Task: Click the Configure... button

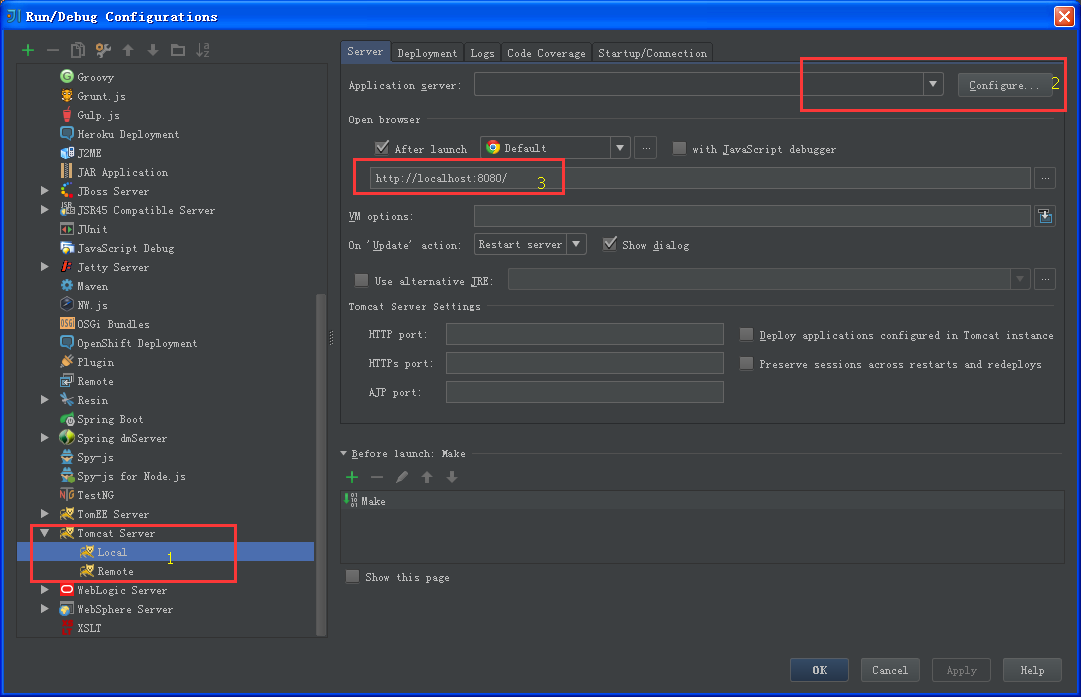Action: (1004, 85)
